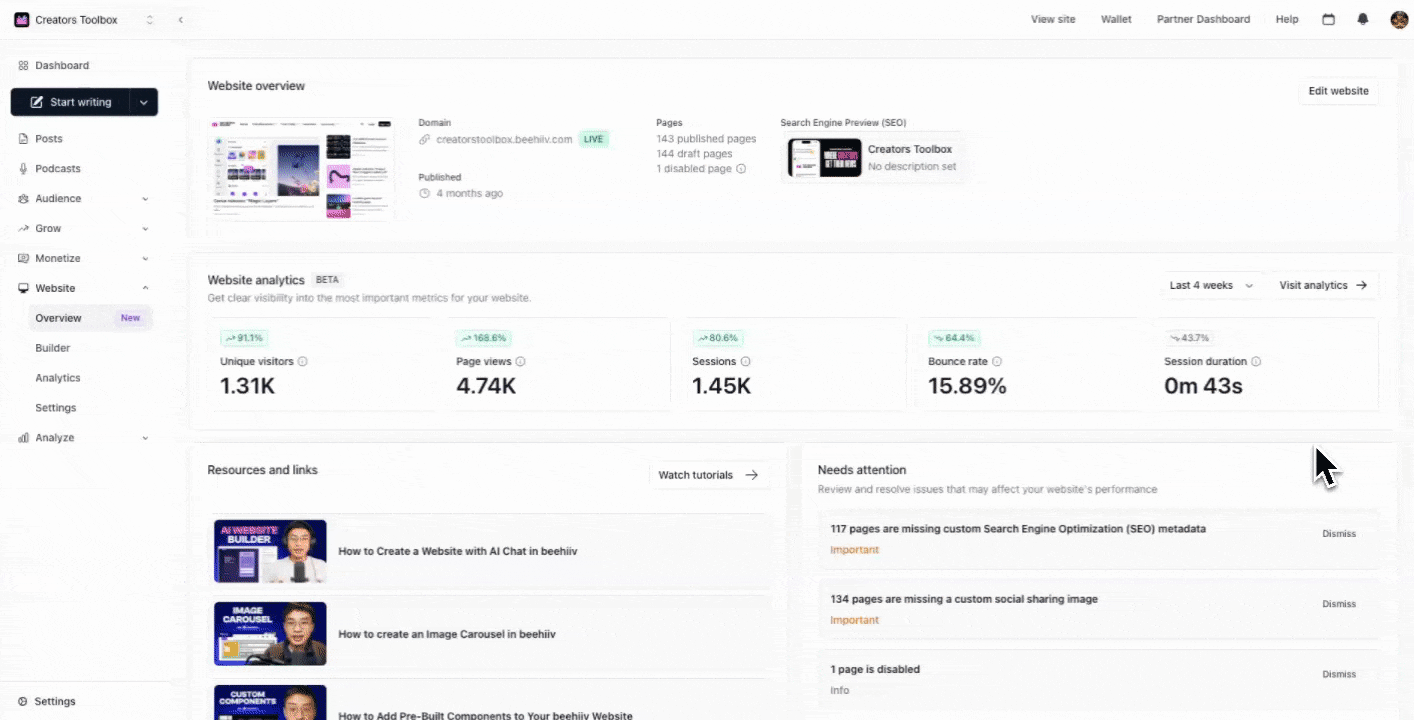Image resolution: width=1414 pixels, height=720 pixels.
Task: Open the website preview thumbnail
Action: (x=301, y=170)
